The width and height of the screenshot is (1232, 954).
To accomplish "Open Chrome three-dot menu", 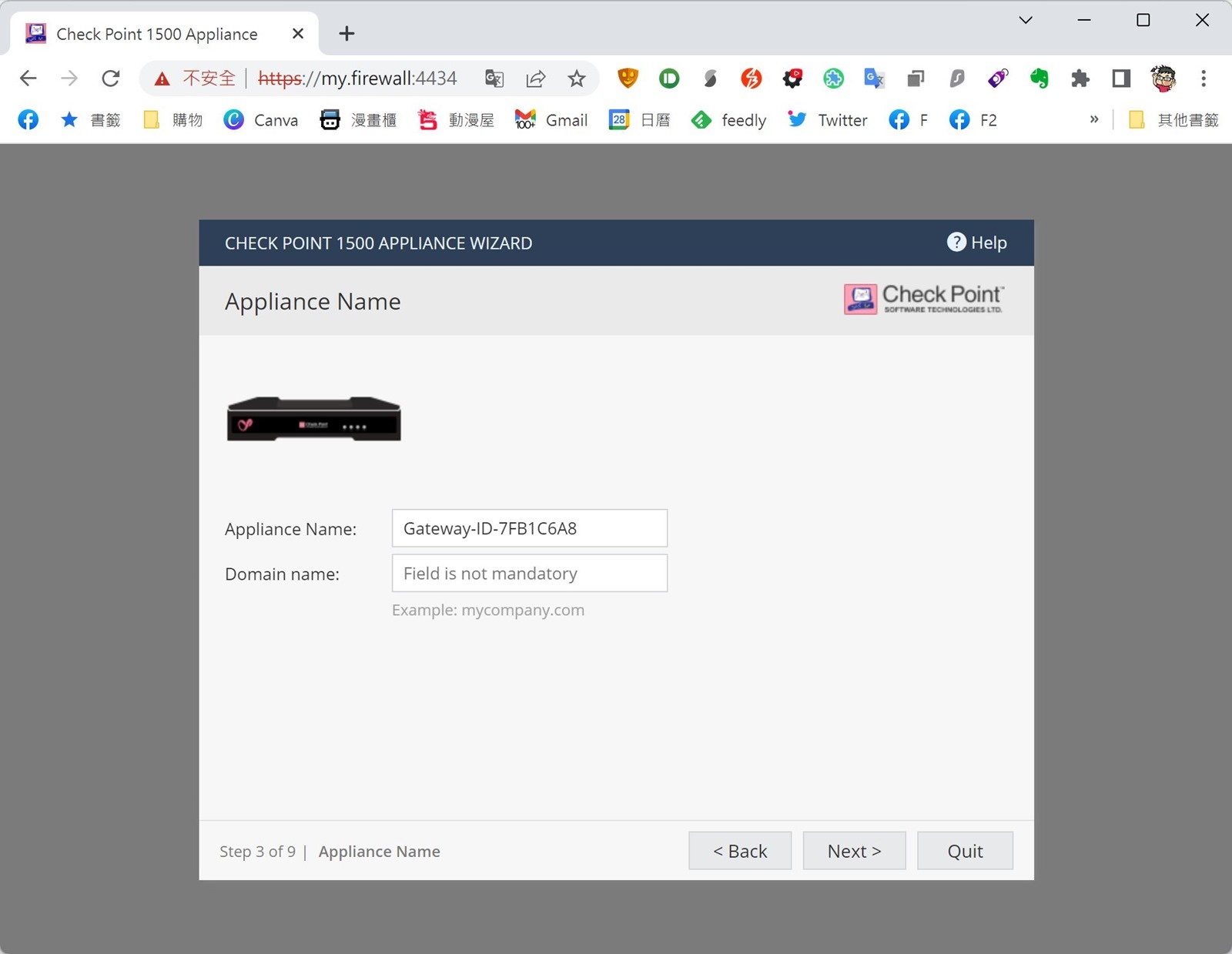I will tap(1204, 79).
